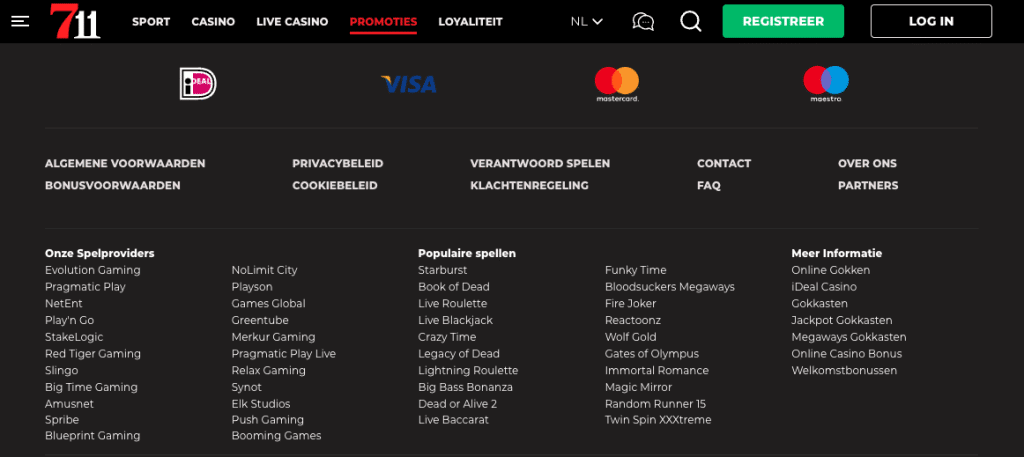Click the 711 logo

75,21
